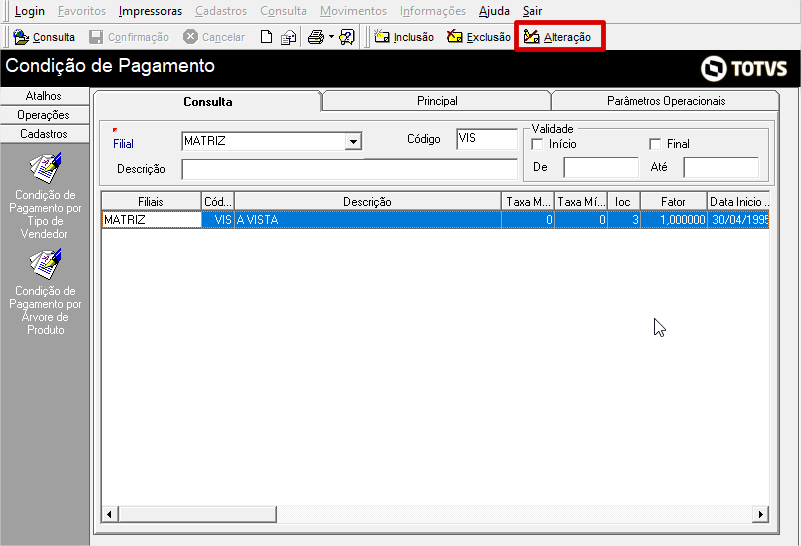Image resolution: width=801 pixels, height=546 pixels.
Task: Click the print preview icon beside printer
Action: [347, 37]
